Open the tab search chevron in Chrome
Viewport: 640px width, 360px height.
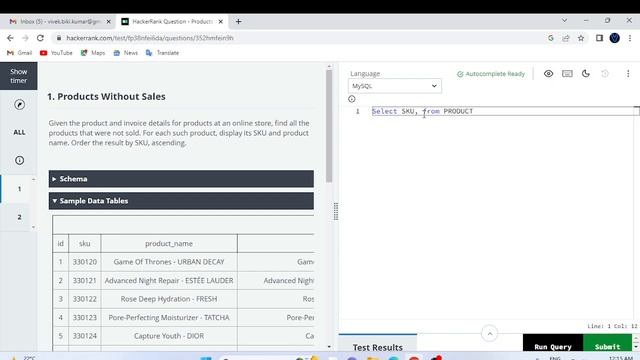(564, 20)
